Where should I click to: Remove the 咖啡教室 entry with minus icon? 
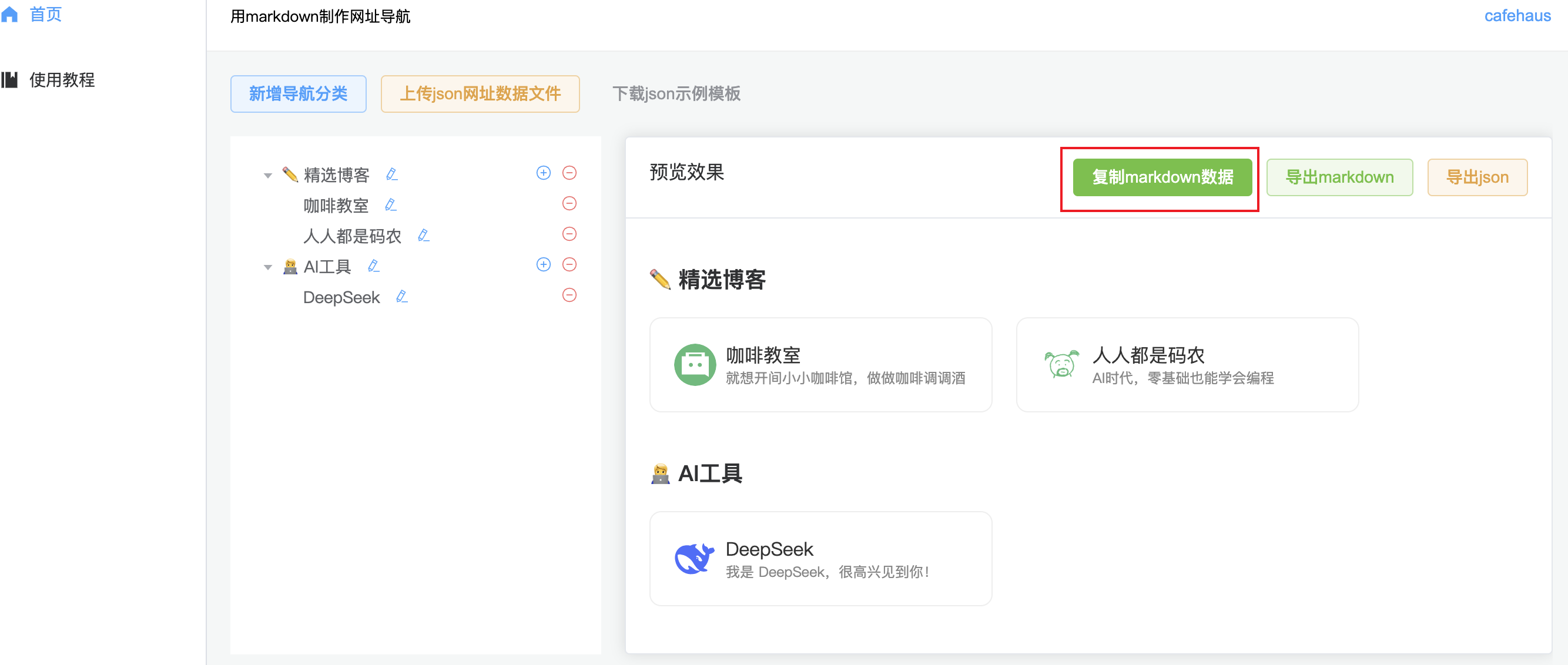coord(569,203)
